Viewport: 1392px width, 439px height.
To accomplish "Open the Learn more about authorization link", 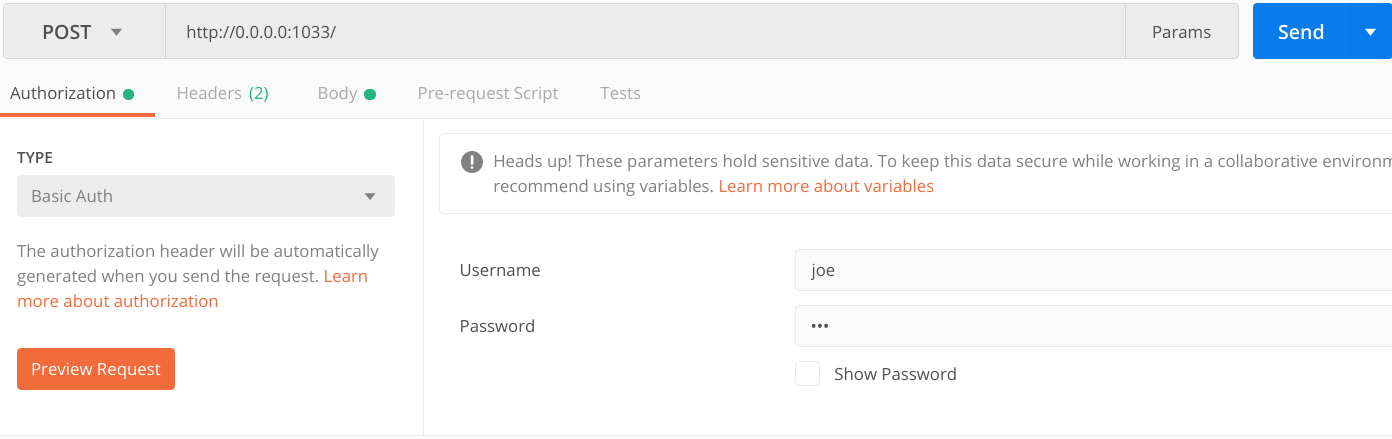I will [192, 288].
